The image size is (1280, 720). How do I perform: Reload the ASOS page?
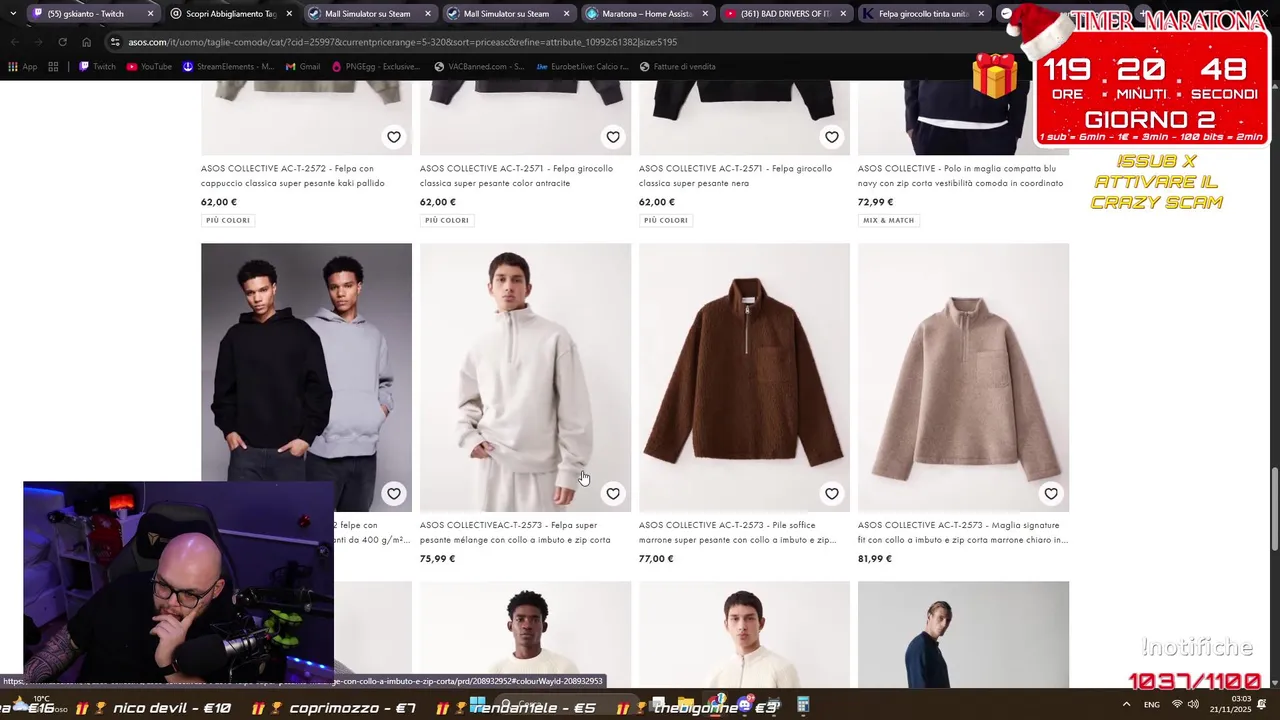[x=63, y=42]
